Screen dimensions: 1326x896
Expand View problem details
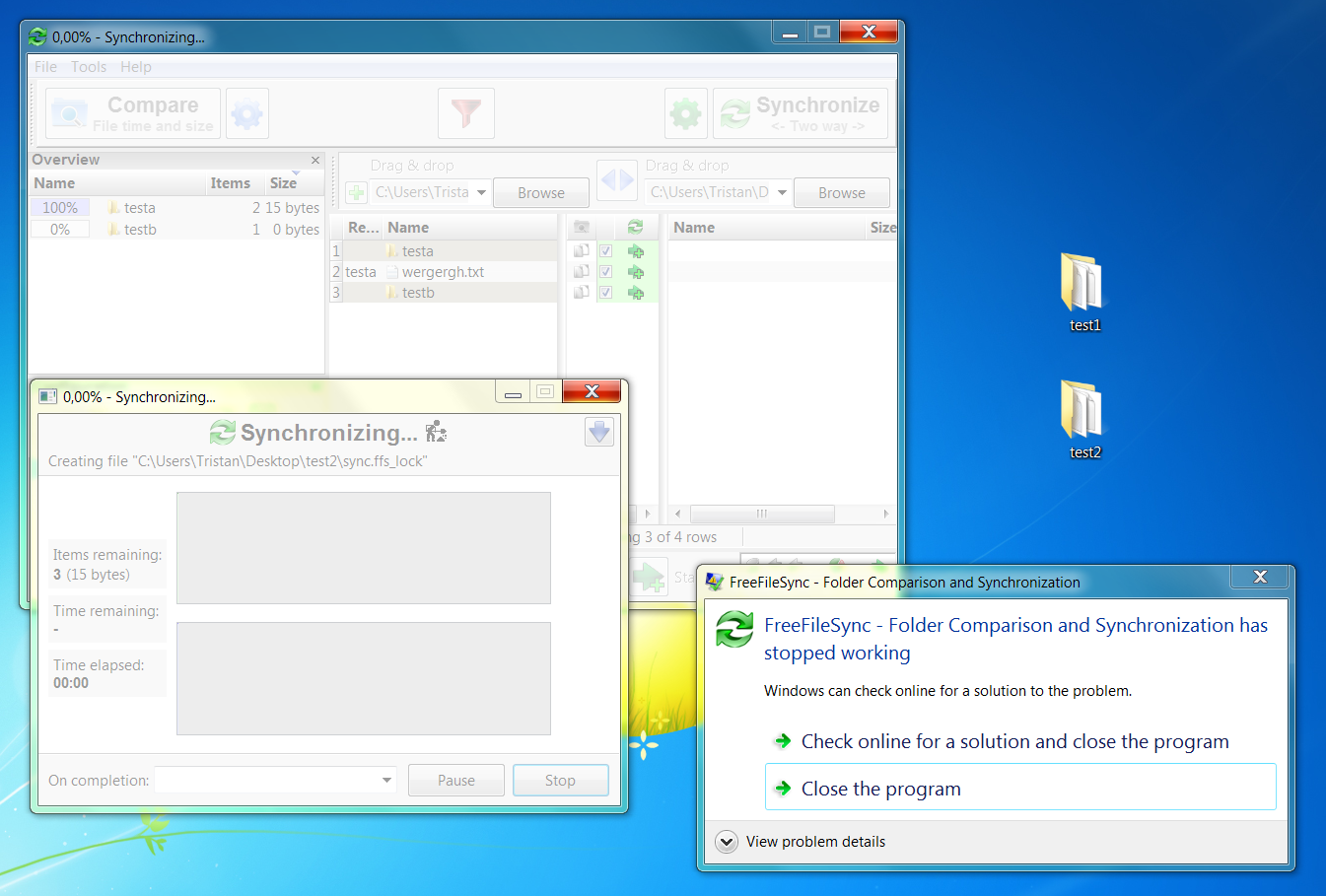[x=801, y=842]
